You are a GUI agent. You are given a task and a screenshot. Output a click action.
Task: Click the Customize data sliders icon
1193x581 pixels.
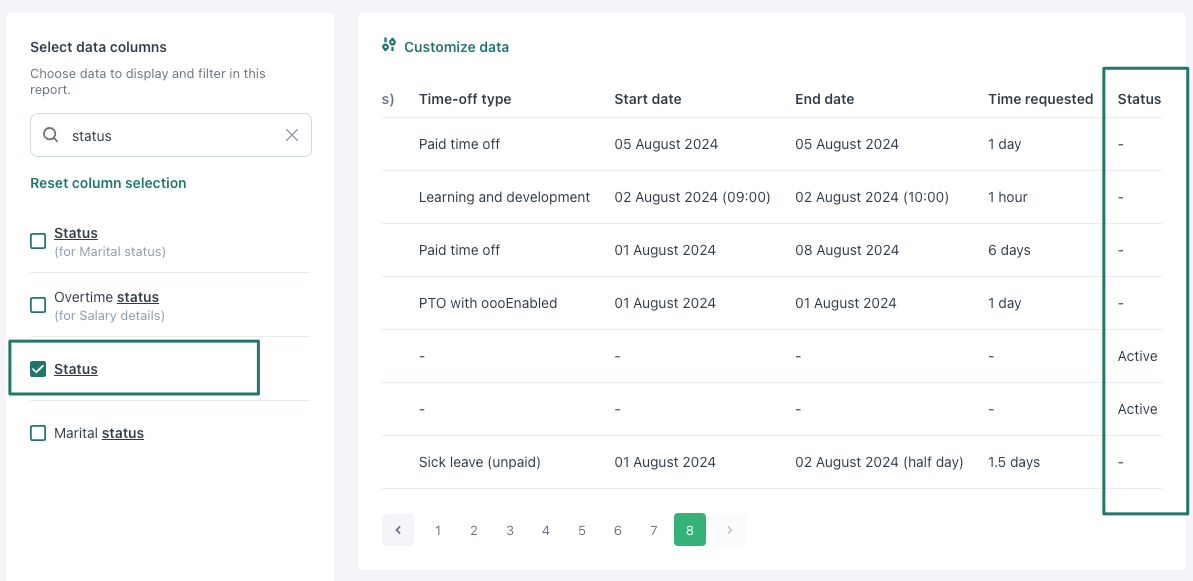(389, 46)
